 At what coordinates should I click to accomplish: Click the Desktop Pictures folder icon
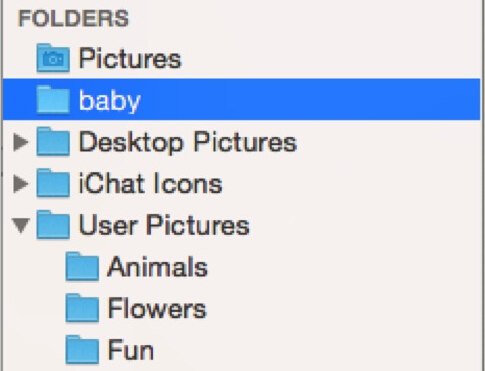(53, 142)
